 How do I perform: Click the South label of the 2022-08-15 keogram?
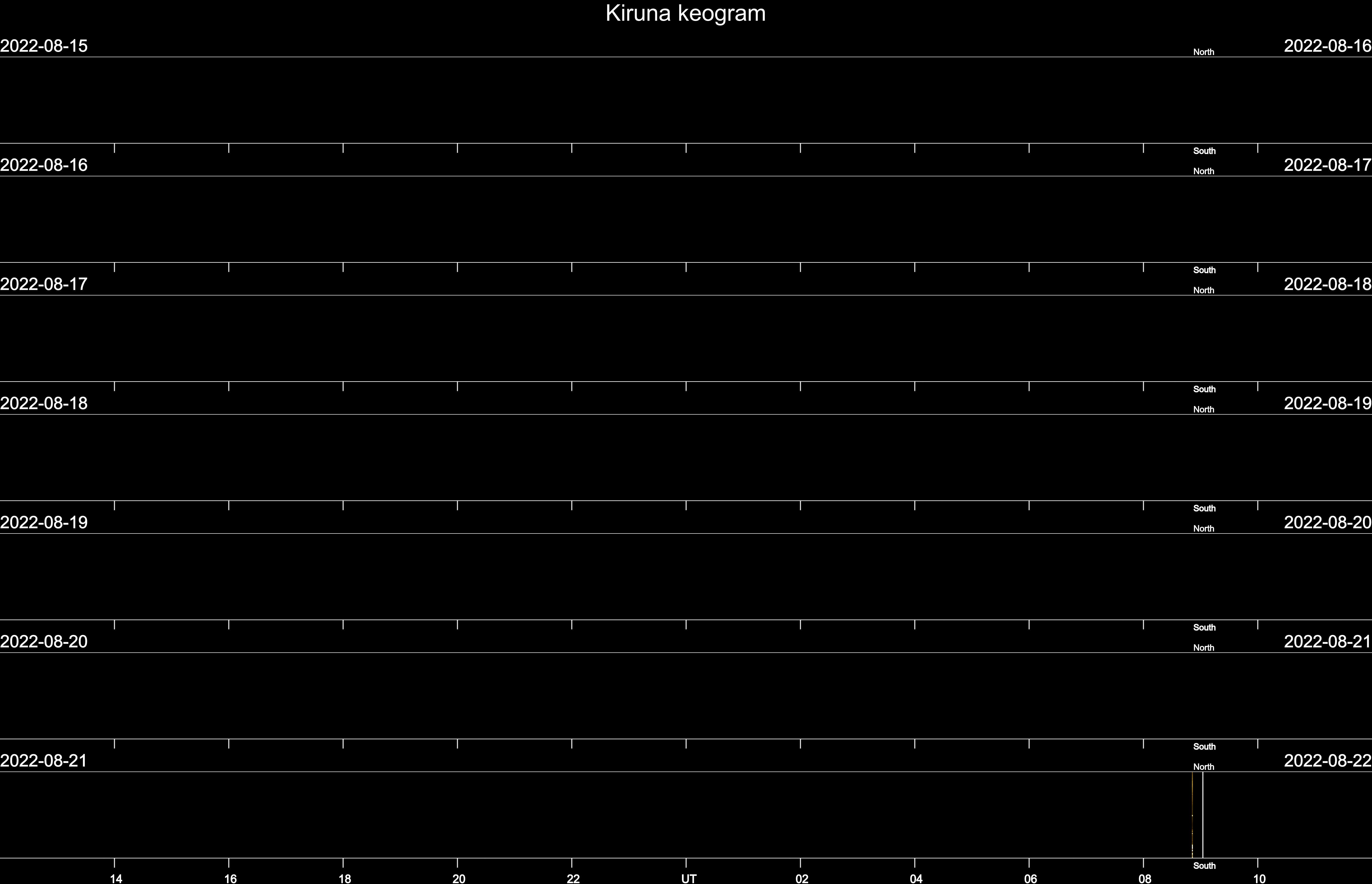point(1205,151)
